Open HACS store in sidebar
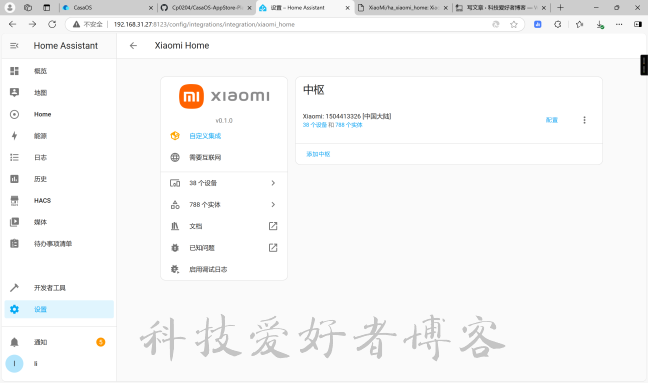This screenshot has width=648, height=383. tap(59, 200)
